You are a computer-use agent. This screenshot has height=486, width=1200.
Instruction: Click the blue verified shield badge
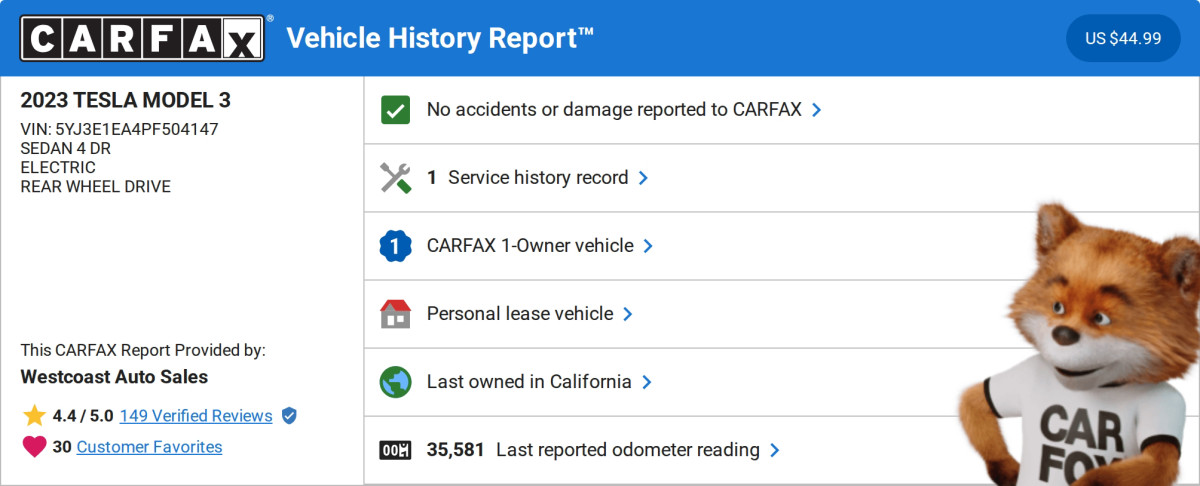point(289,416)
